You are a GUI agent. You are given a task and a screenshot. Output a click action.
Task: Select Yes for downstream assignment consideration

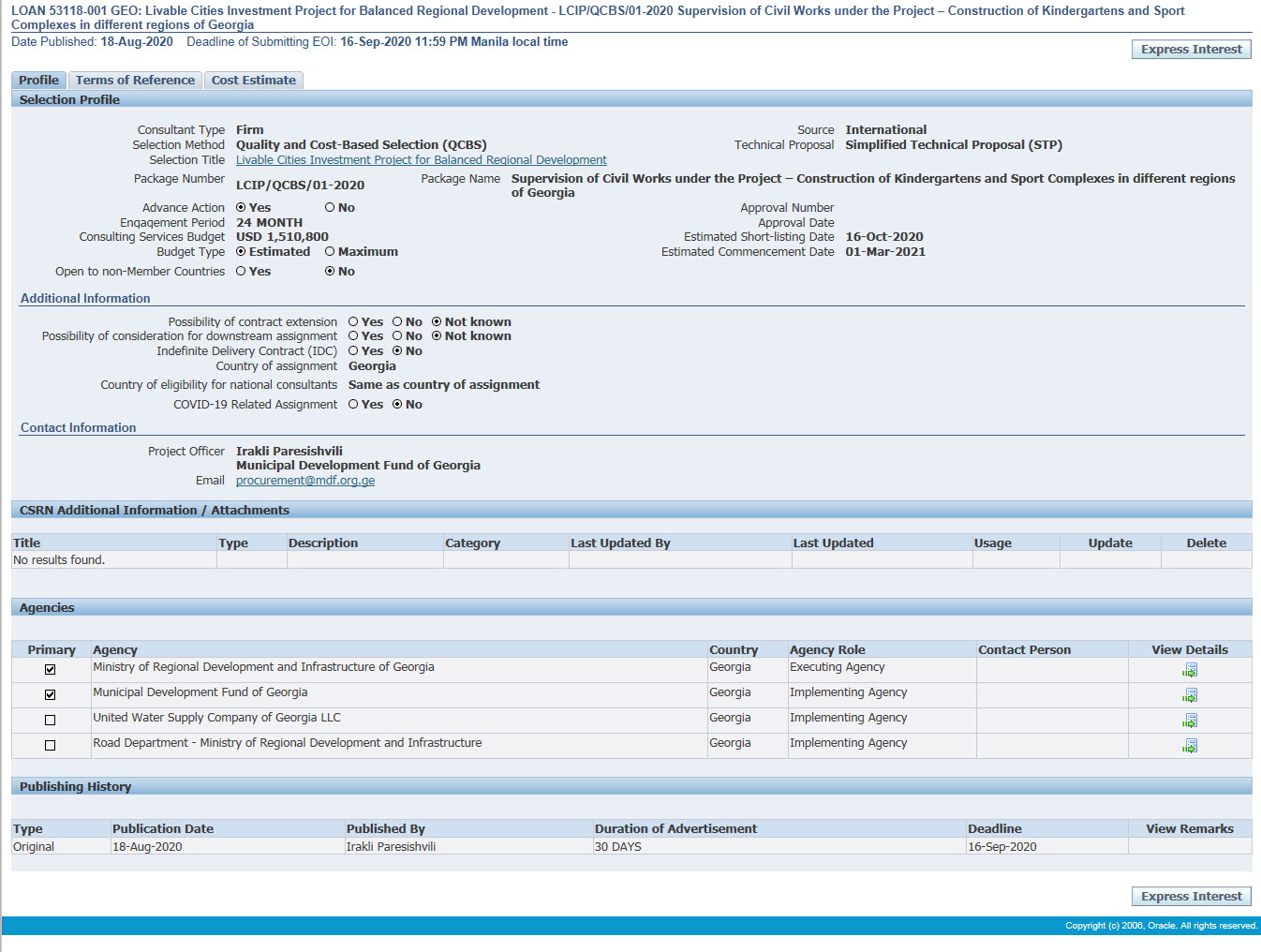(353, 336)
